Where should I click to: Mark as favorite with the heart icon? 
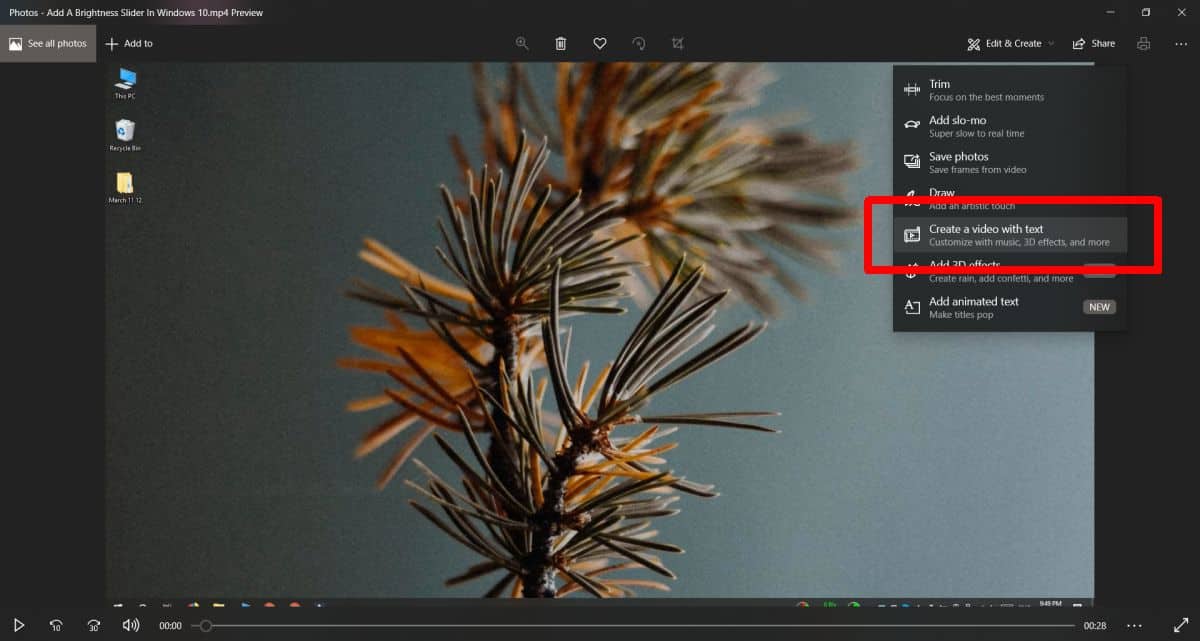[600, 44]
